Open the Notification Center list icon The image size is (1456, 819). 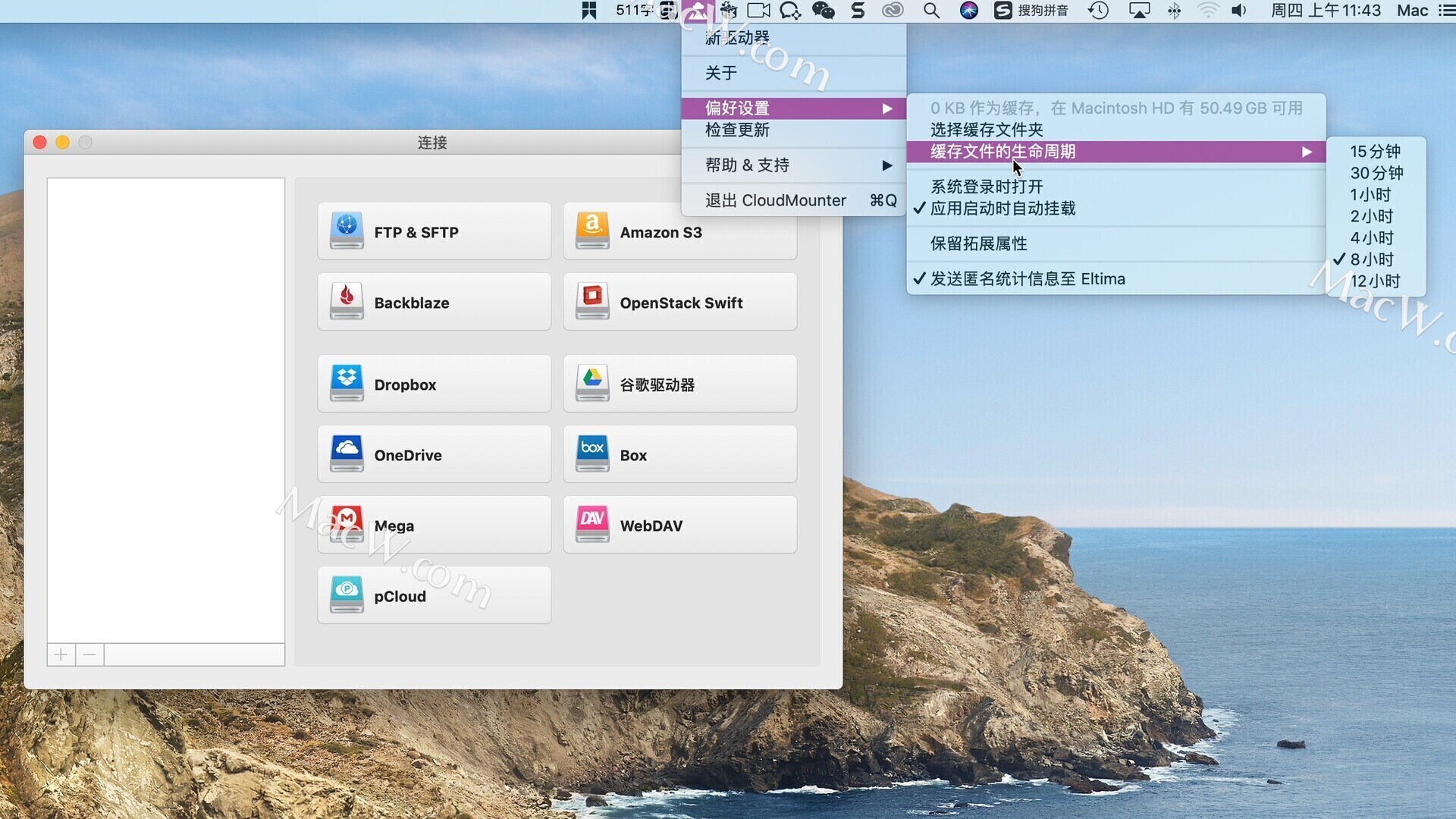click(x=1446, y=11)
